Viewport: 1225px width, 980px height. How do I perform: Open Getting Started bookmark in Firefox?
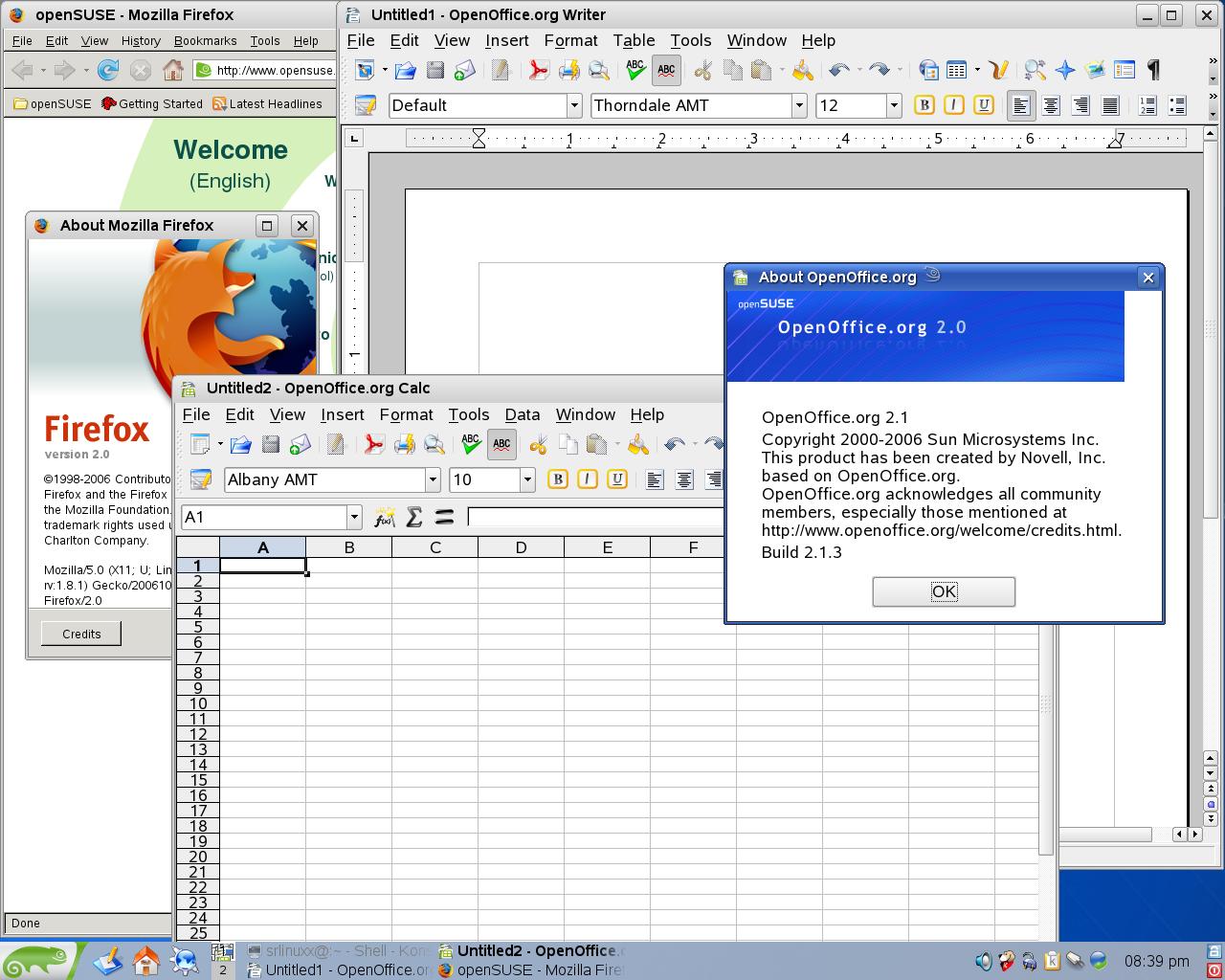(152, 103)
